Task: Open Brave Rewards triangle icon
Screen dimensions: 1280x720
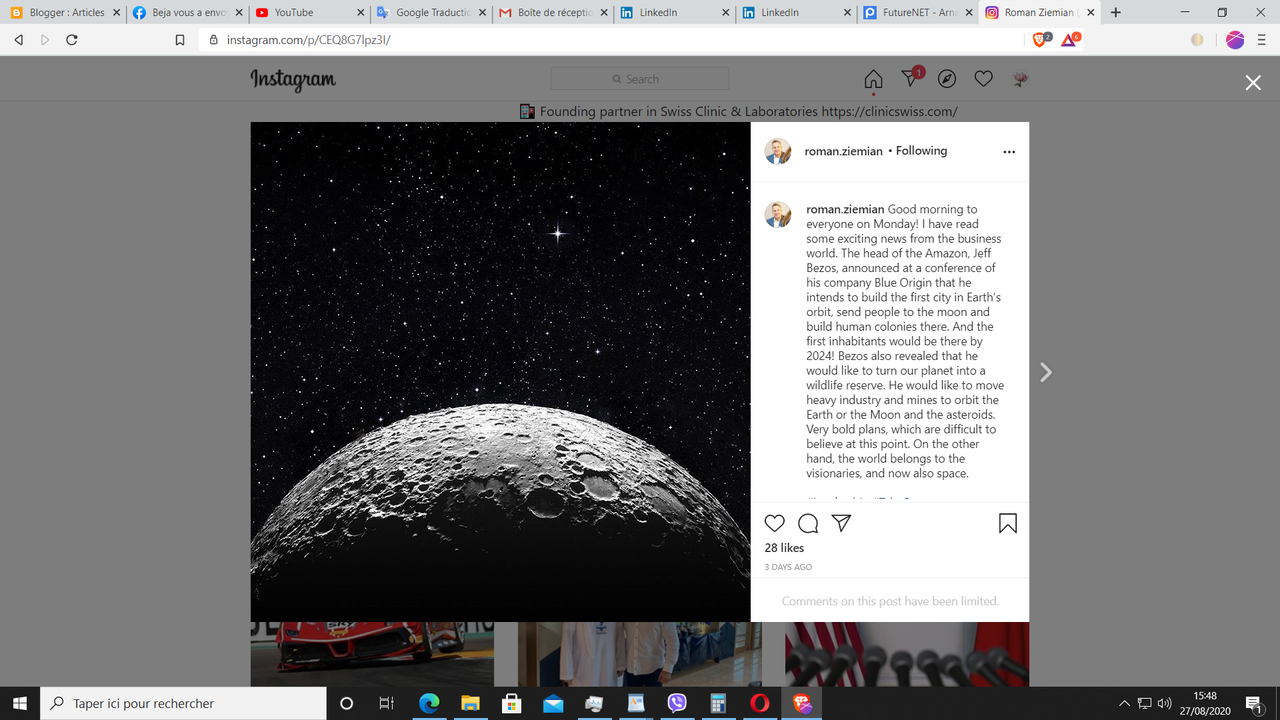Action: [x=1070, y=40]
